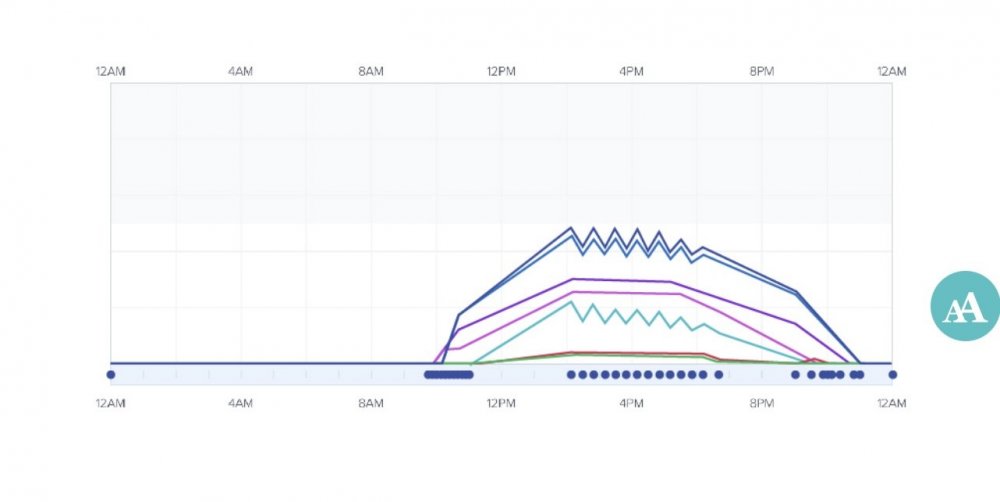
Task: Click the 8PM label on the top axis
Action: click(761, 71)
